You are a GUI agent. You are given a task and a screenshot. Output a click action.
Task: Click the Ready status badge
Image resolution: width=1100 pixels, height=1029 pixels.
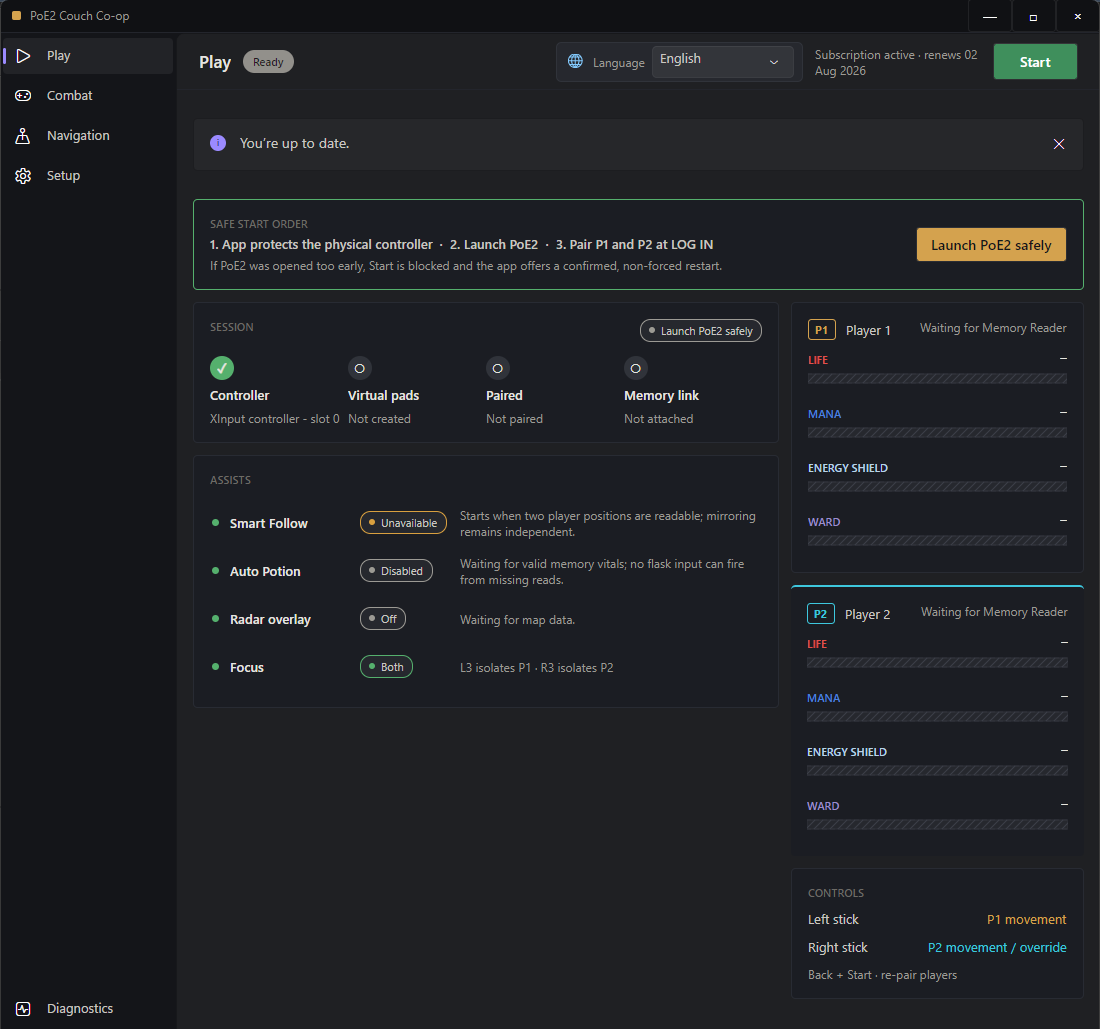point(268,62)
